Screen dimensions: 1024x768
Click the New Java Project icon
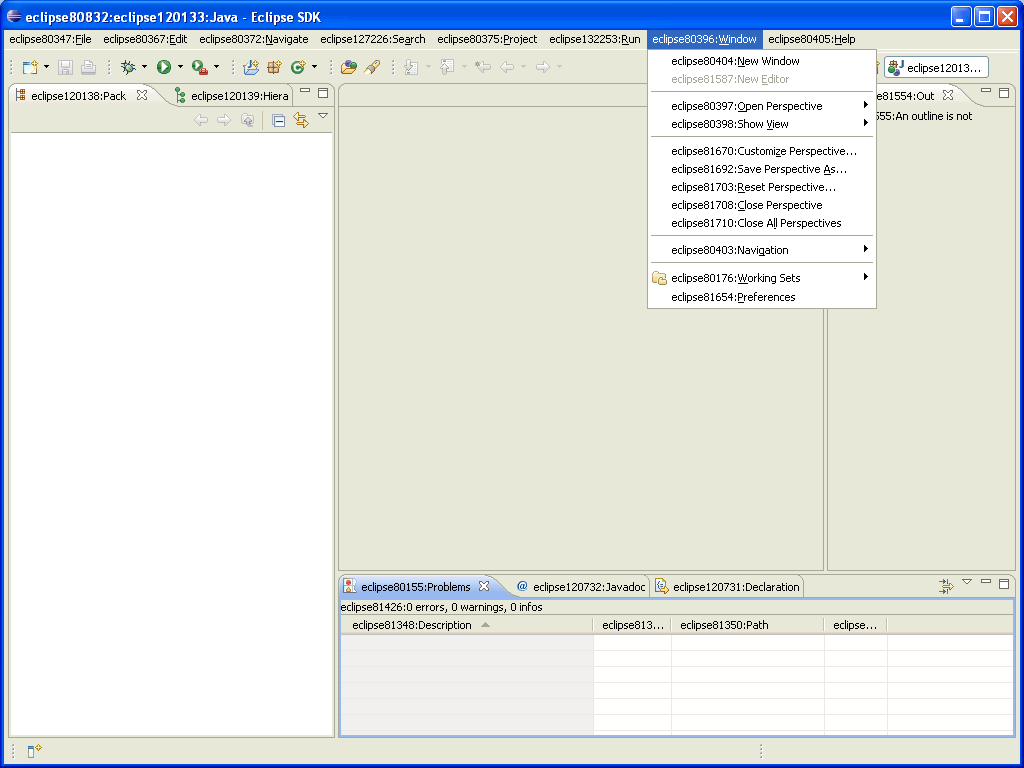click(251, 67)
